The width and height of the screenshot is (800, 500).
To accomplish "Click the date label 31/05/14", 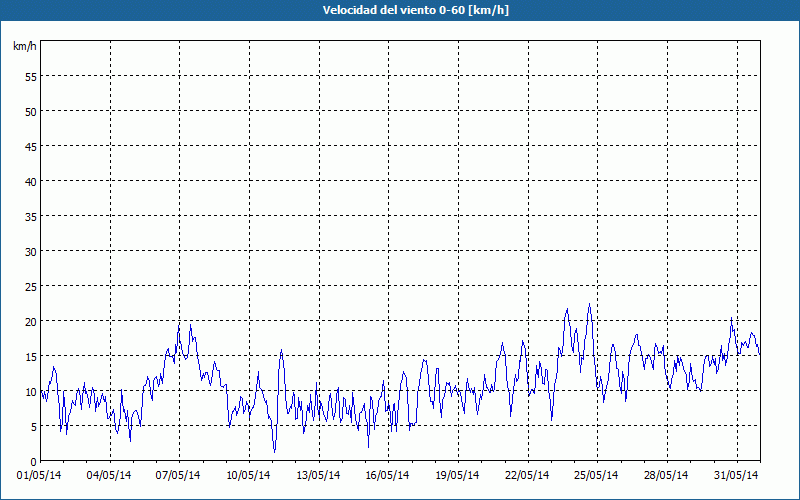I will coord(736,475).
